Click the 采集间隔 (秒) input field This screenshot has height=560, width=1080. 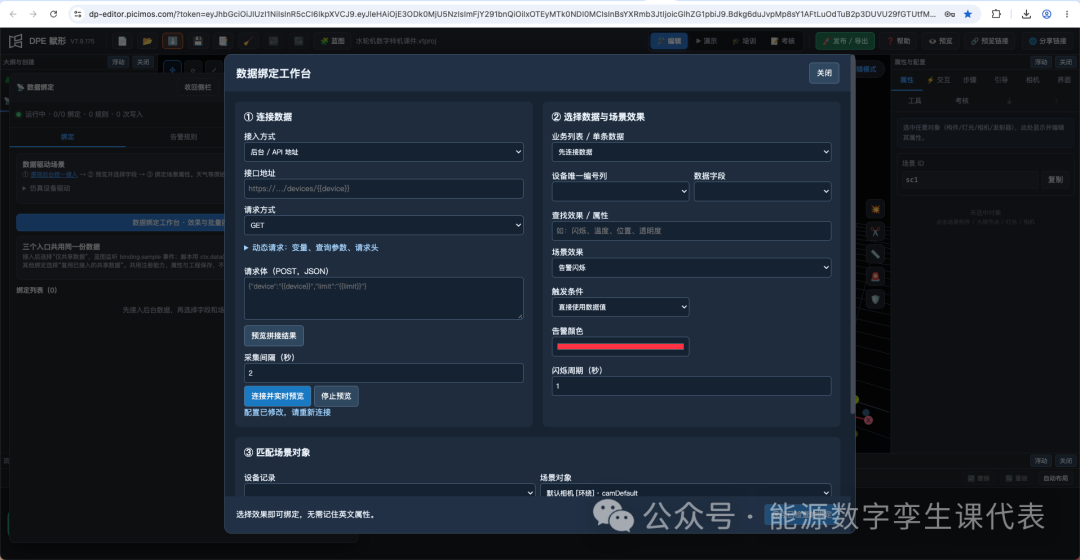pos(384,373)
